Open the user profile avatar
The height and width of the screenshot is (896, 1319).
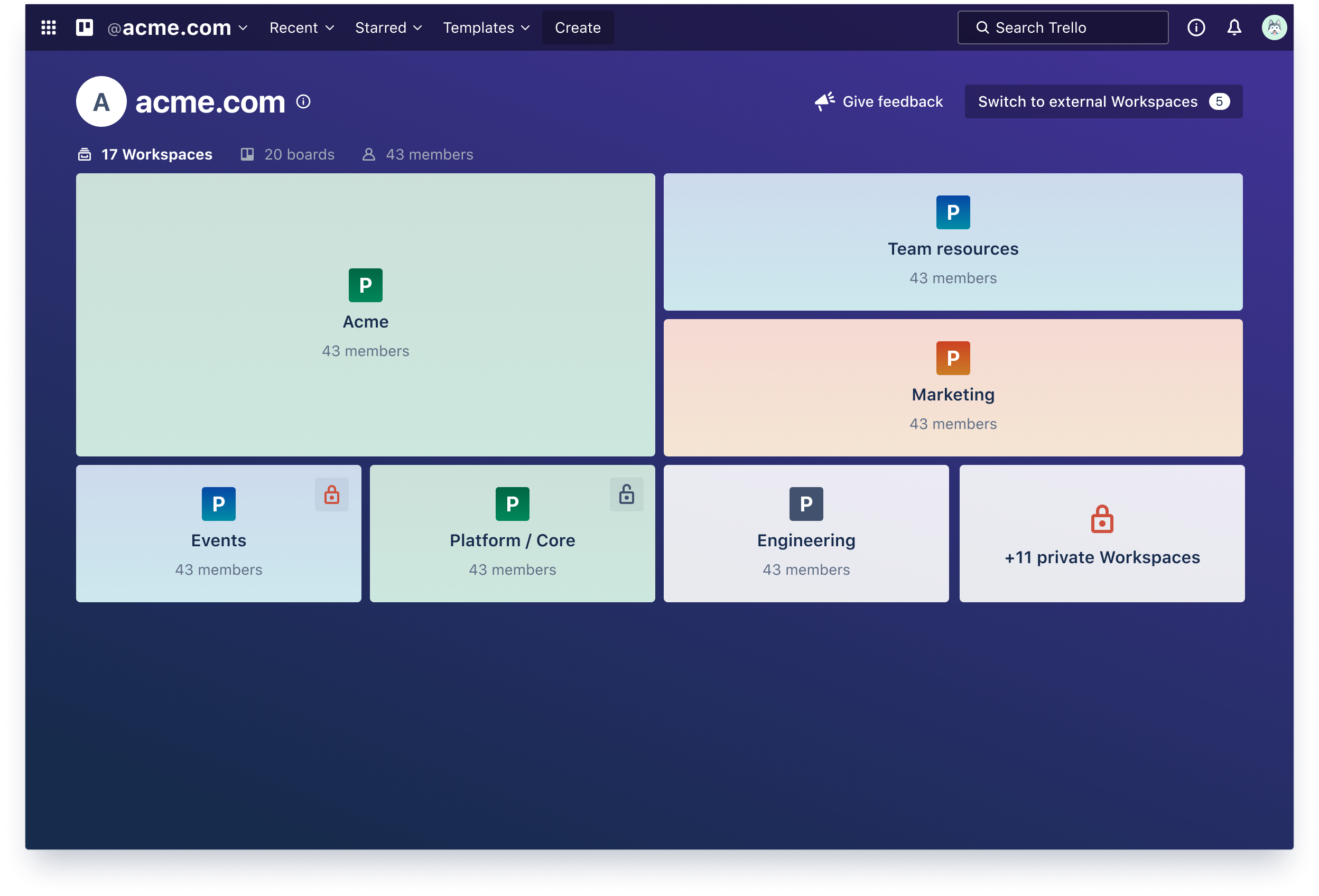click(x=1274, y=27)
